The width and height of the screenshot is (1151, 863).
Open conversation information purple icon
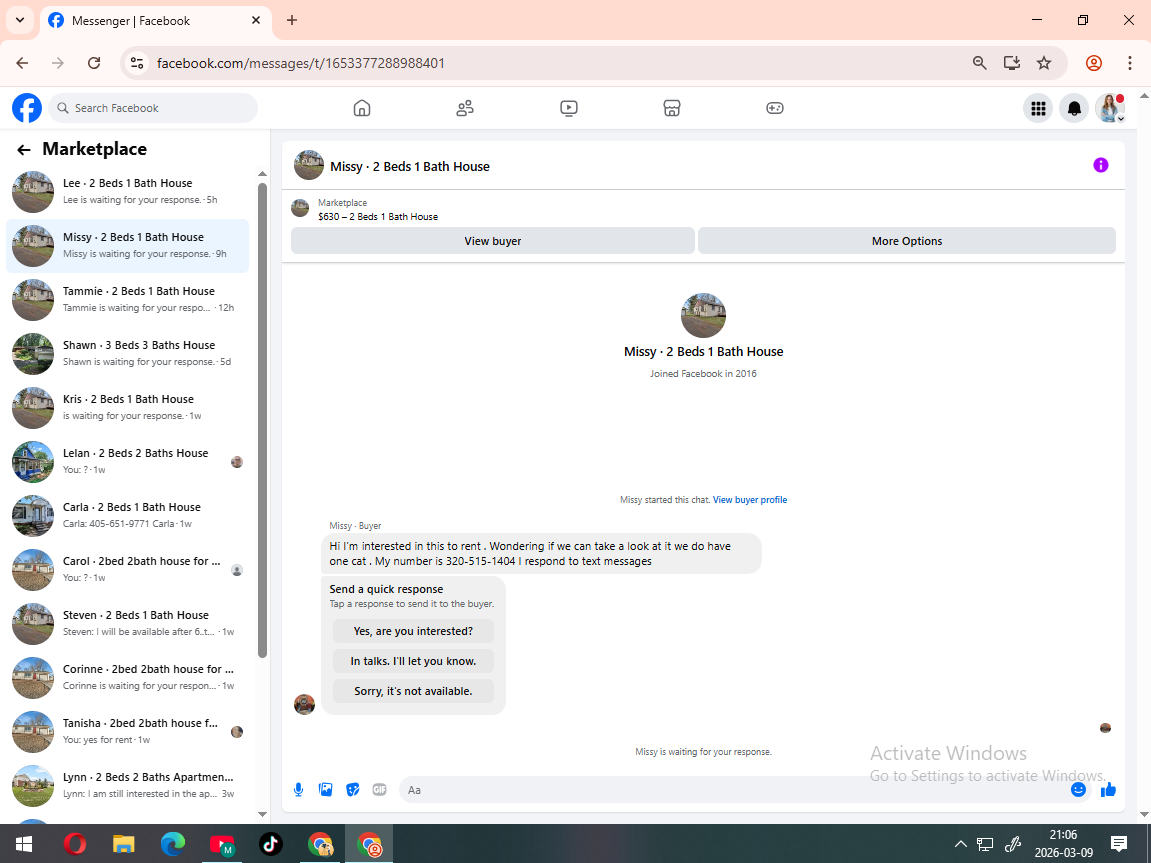pos(1100,165)
